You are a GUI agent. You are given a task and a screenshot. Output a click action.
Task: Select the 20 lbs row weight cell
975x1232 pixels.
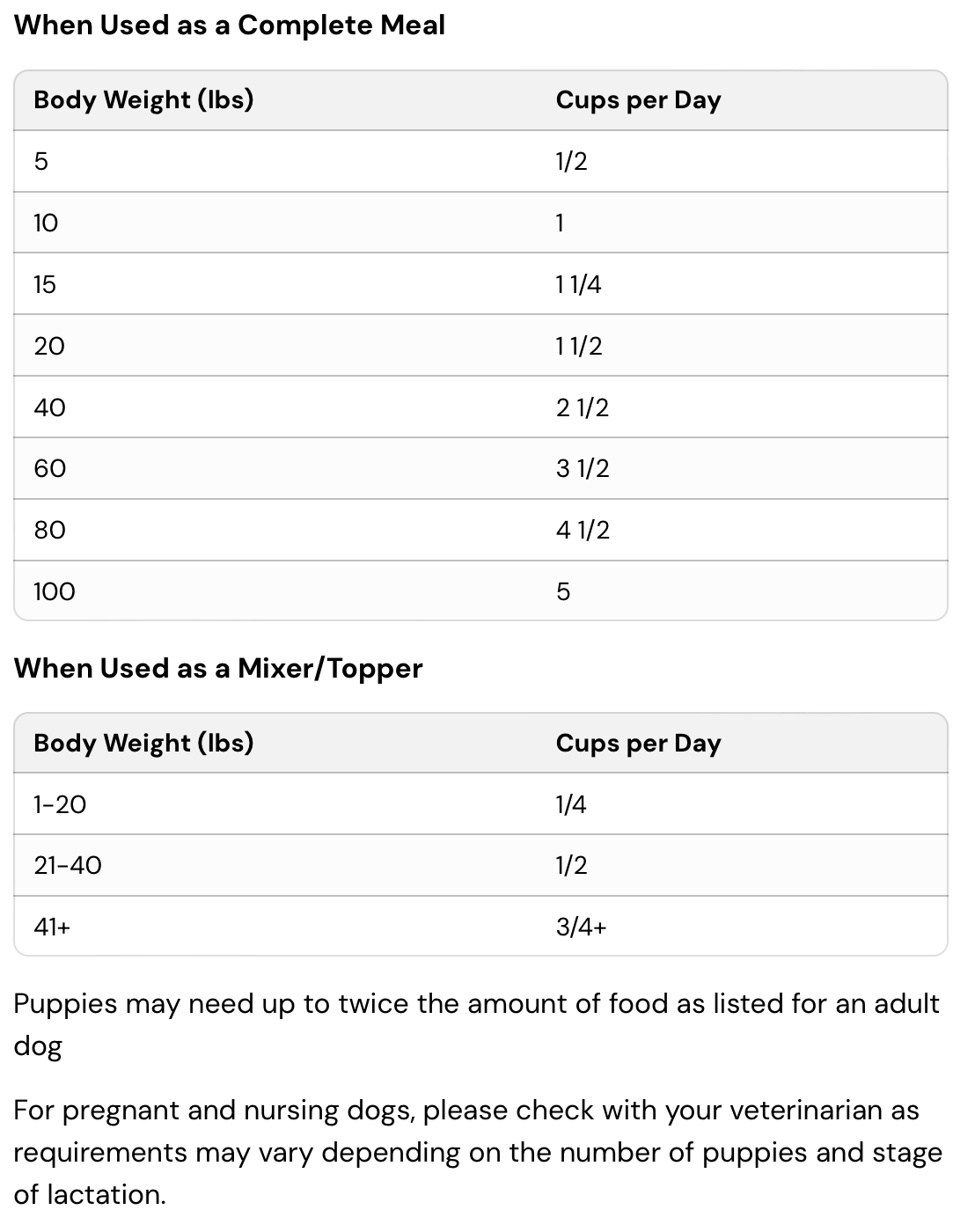click(49, 346)
